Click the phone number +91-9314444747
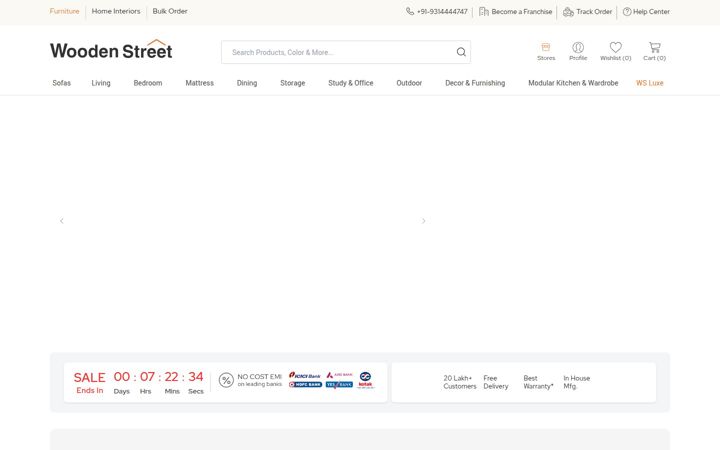This screenshot has height=450, width=720. [x=437, y=11]
